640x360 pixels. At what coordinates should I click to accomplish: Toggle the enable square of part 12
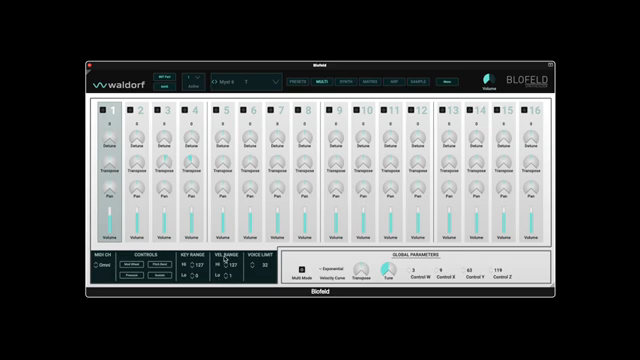(411, 110)
